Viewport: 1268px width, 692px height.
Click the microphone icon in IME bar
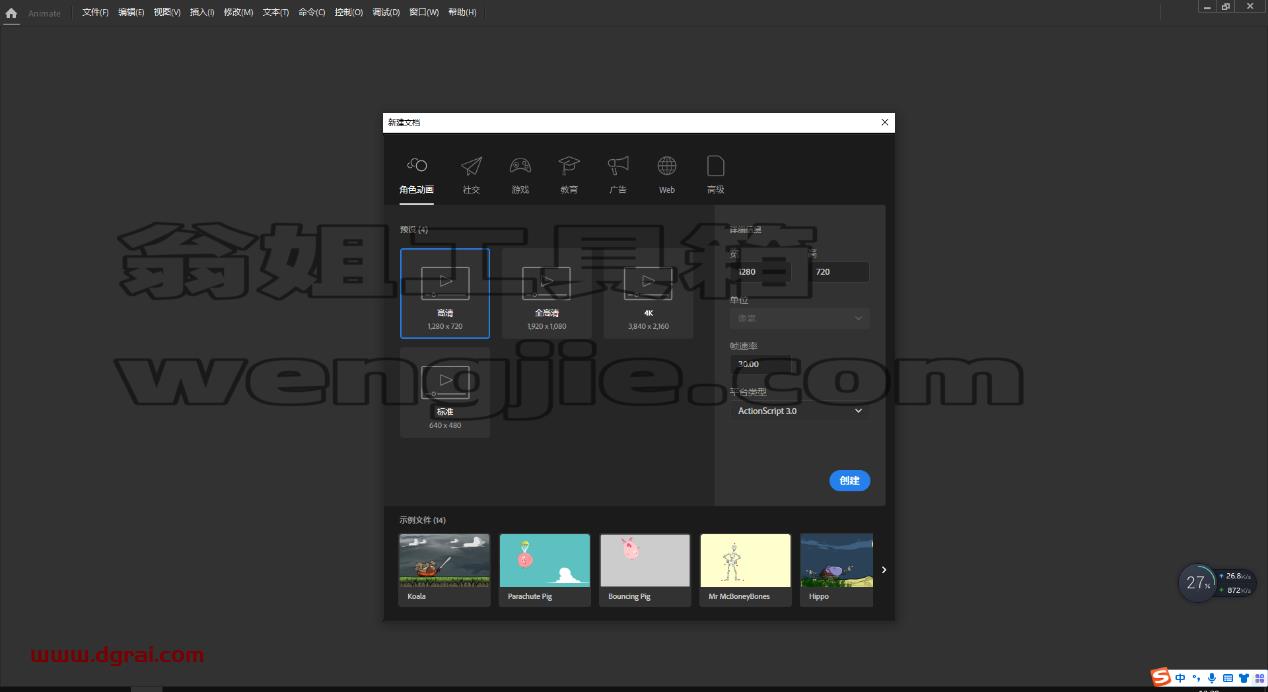pyautogui.click(x=1212, y=678)
